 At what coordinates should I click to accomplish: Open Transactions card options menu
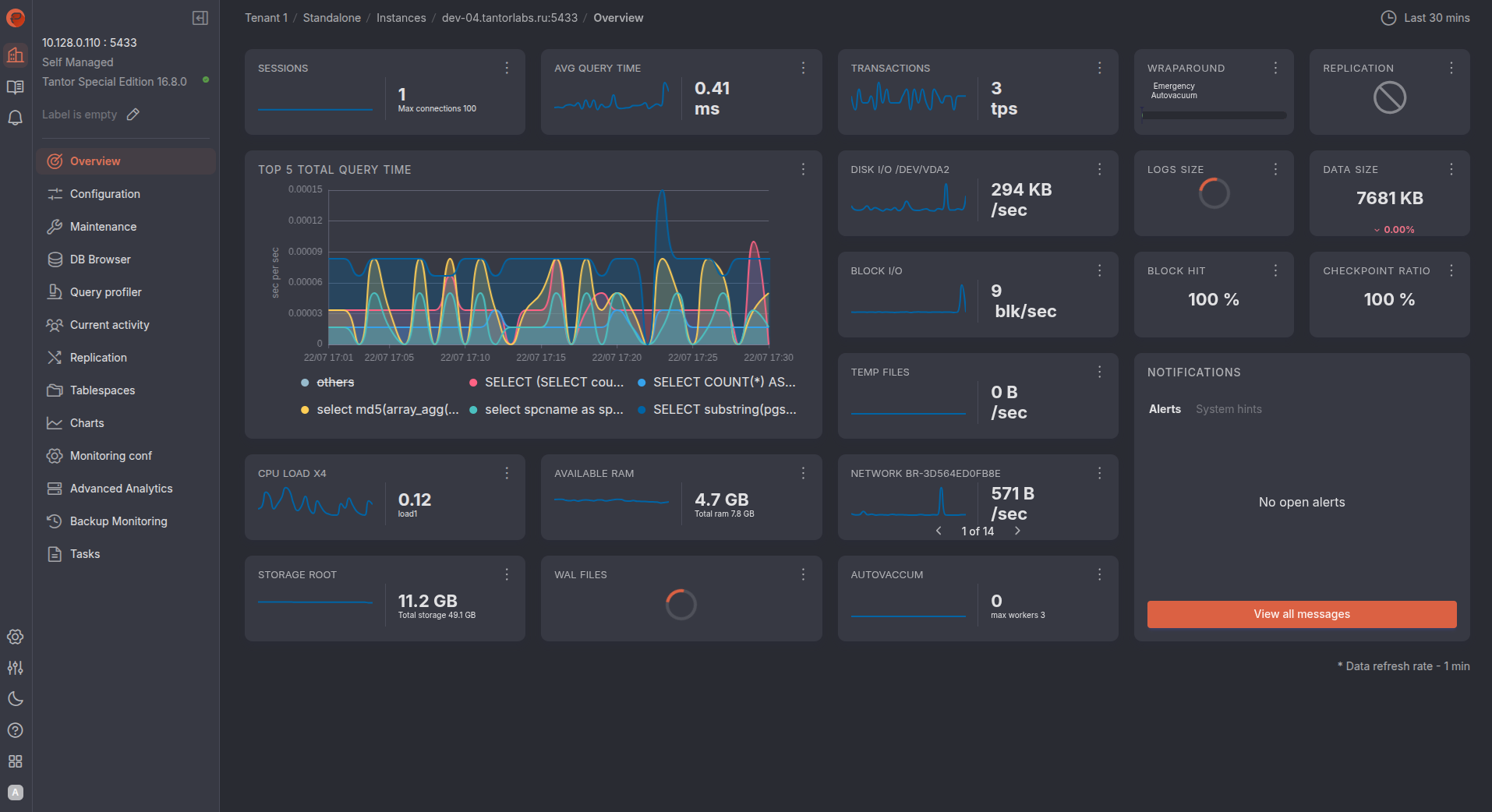tap(1099, 69)
